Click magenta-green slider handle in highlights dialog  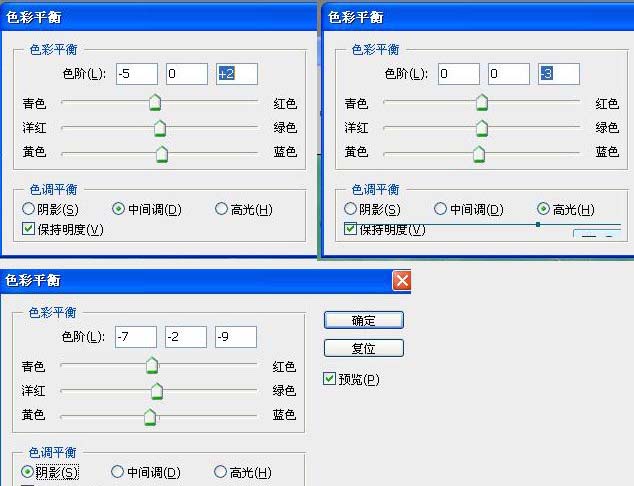[482, 128]
